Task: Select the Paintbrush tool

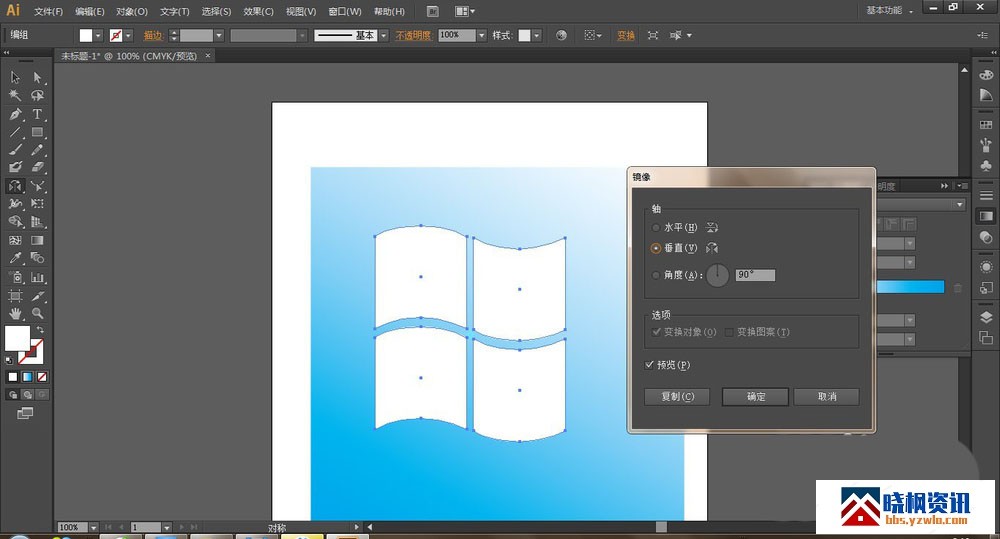Action: pos(15,149)
